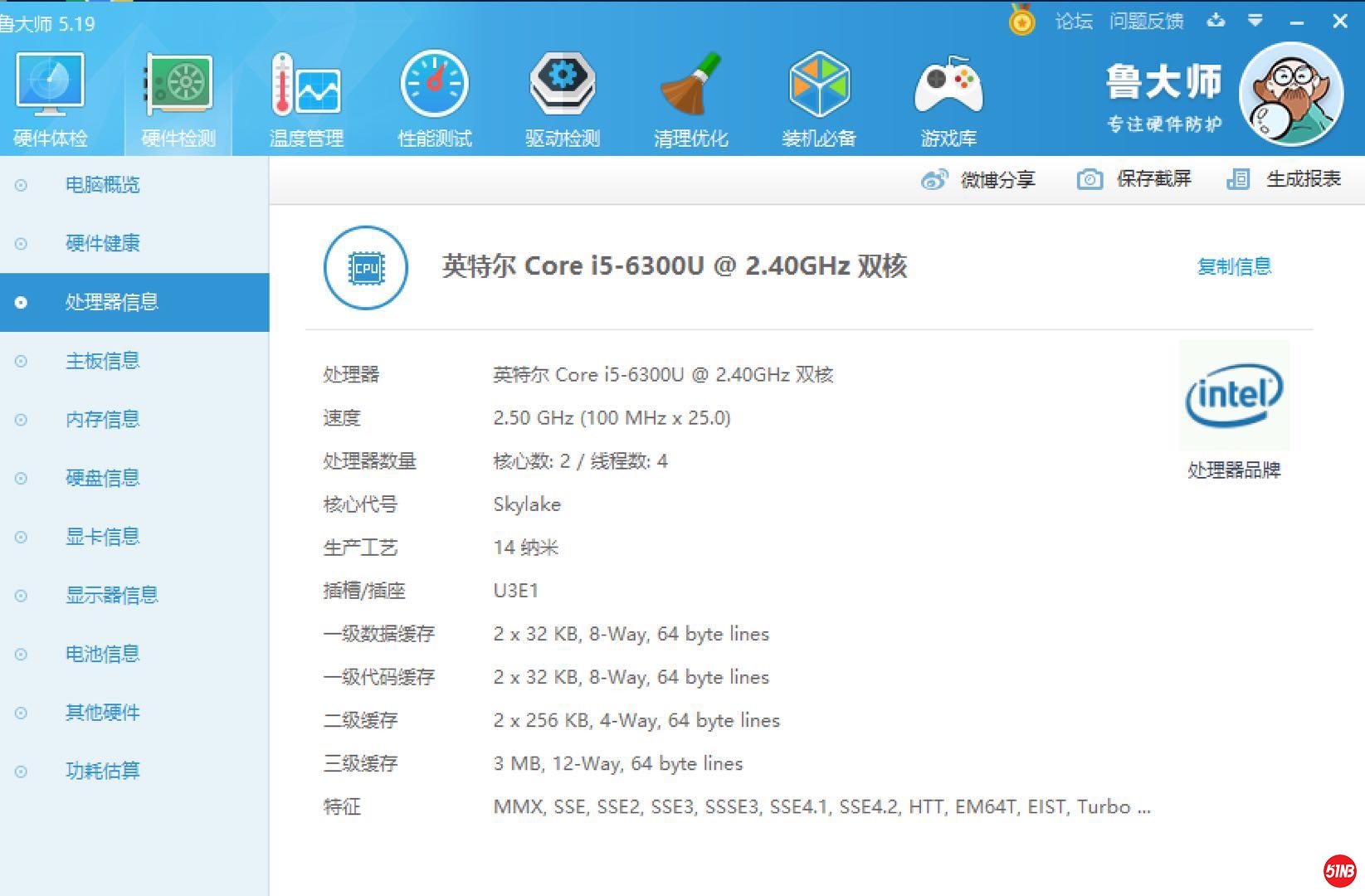1365x896 pixels.
Task: Click 生成报表 report button
Action: (1285, 179)
